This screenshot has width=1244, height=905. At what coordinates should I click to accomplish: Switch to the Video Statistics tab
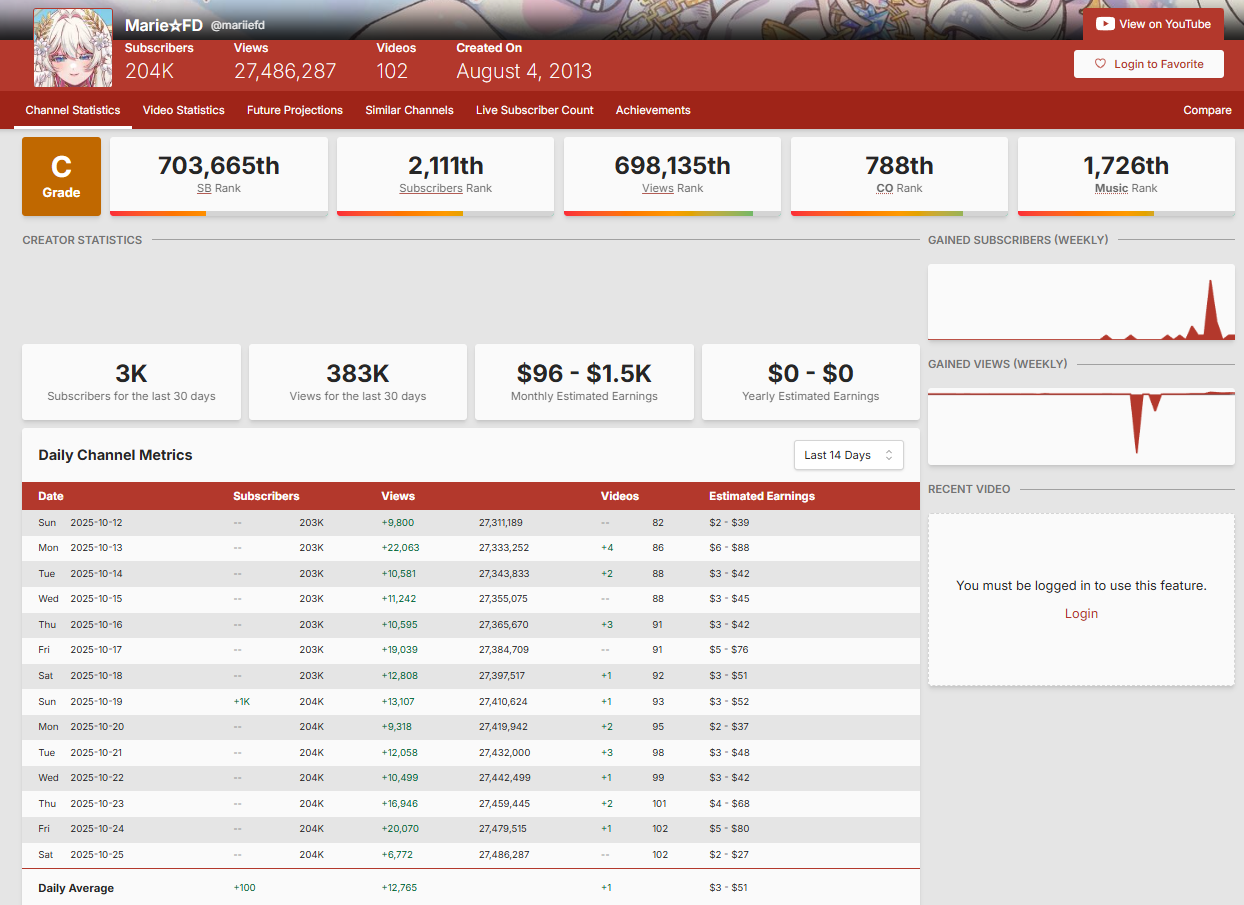click(183, 110)
